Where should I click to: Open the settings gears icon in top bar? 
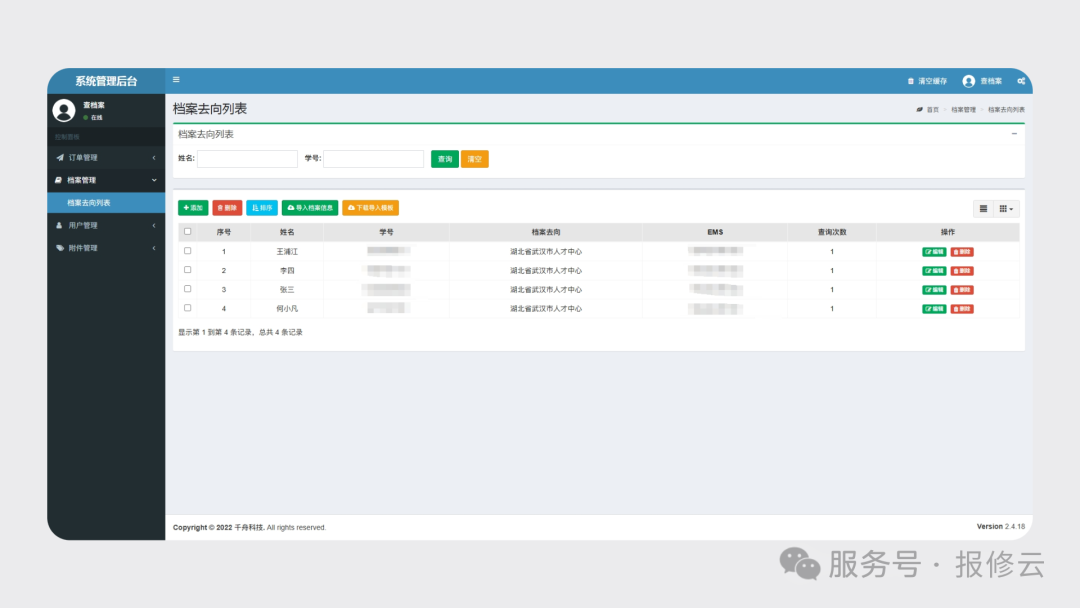point(1021,81)
